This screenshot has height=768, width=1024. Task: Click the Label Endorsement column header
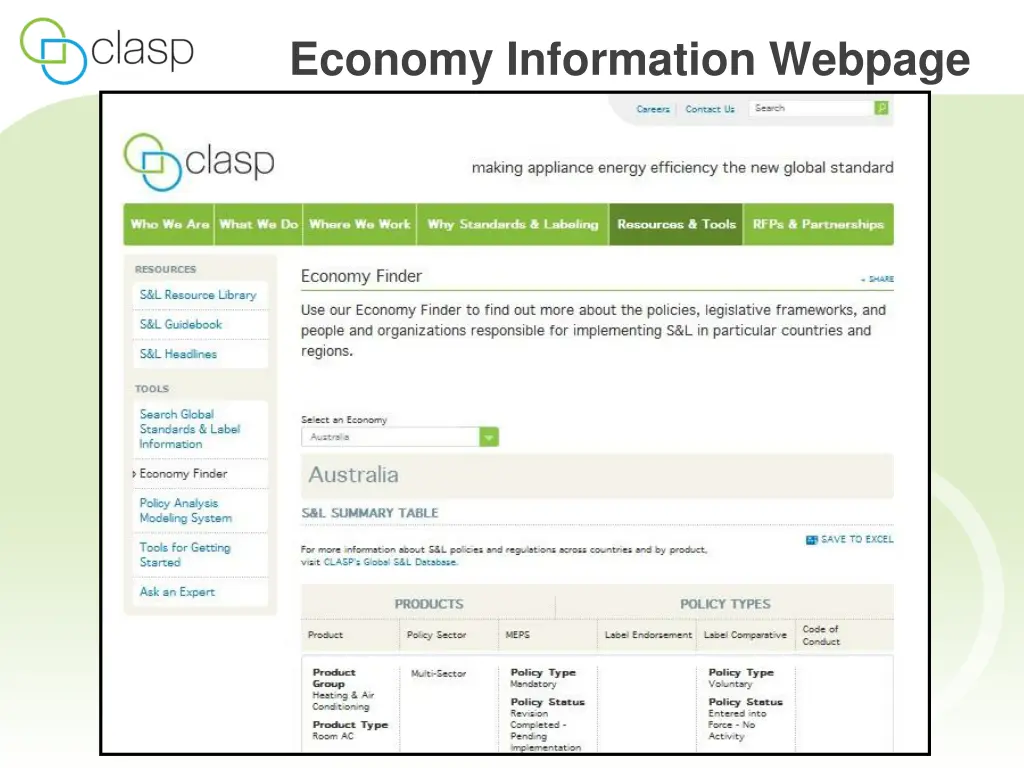coord(648,635)
